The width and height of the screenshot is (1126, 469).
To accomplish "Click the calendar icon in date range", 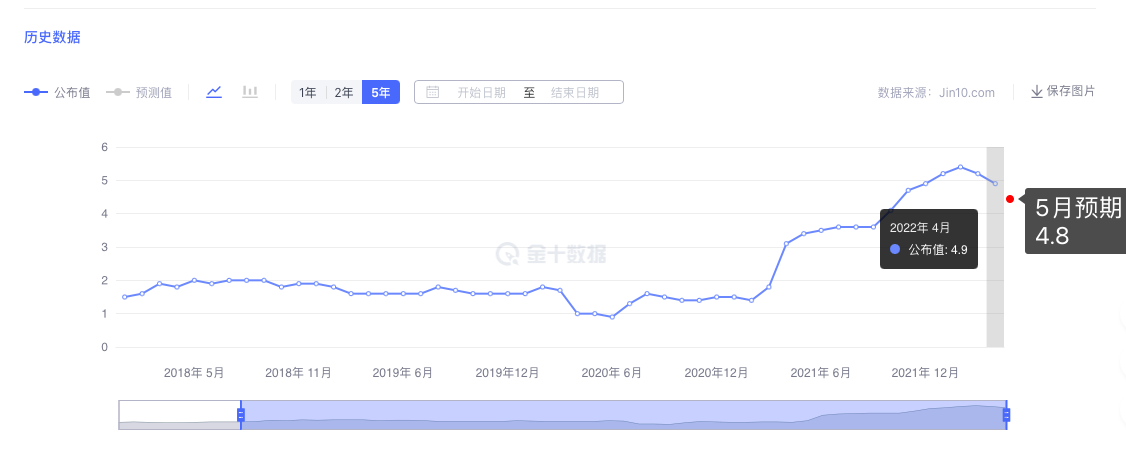I will click(x=433, y=92).
